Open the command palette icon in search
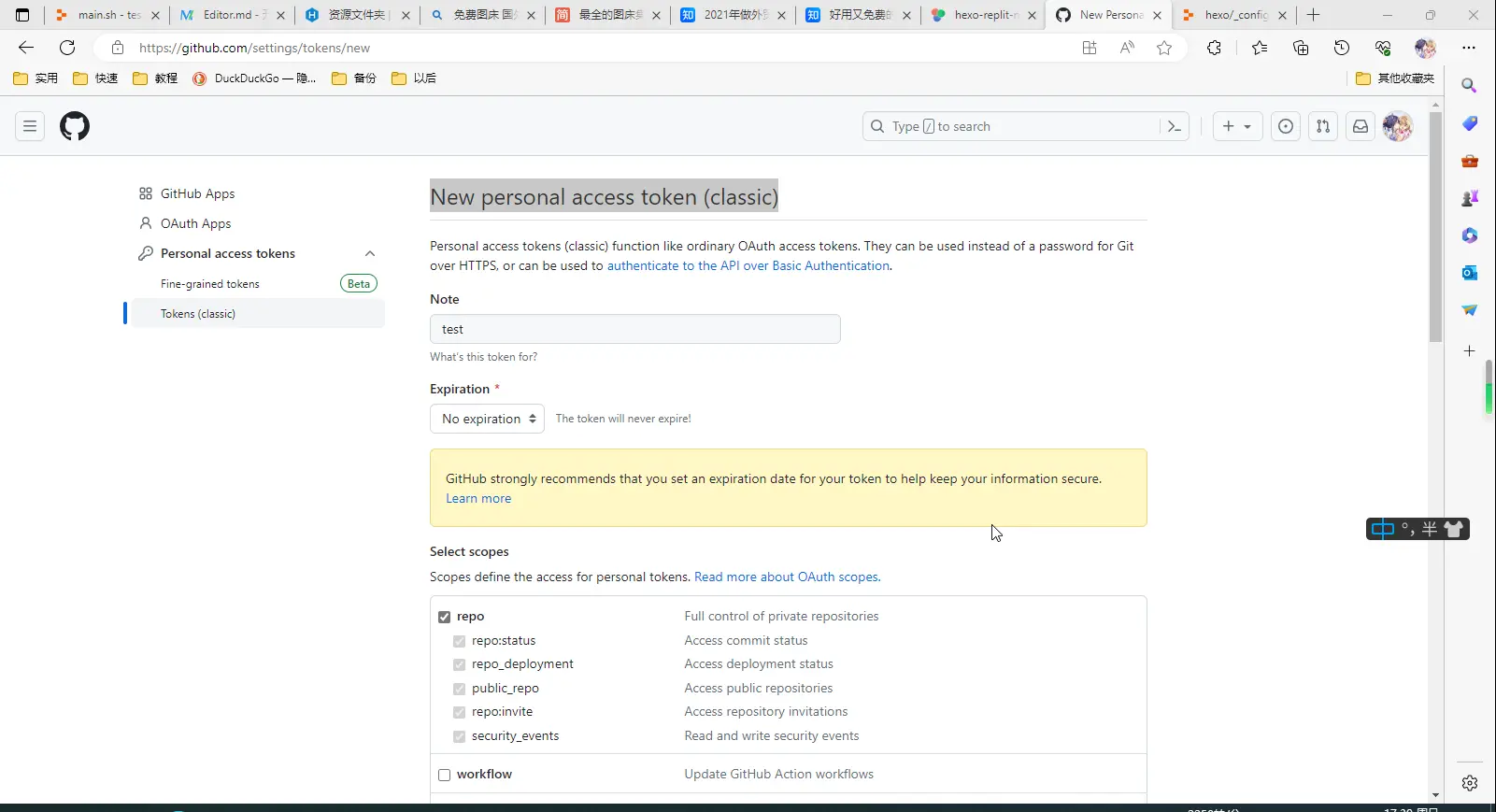Image resolution: width=1496 pixels, height=812 pixels. [x=1175, y=126]
